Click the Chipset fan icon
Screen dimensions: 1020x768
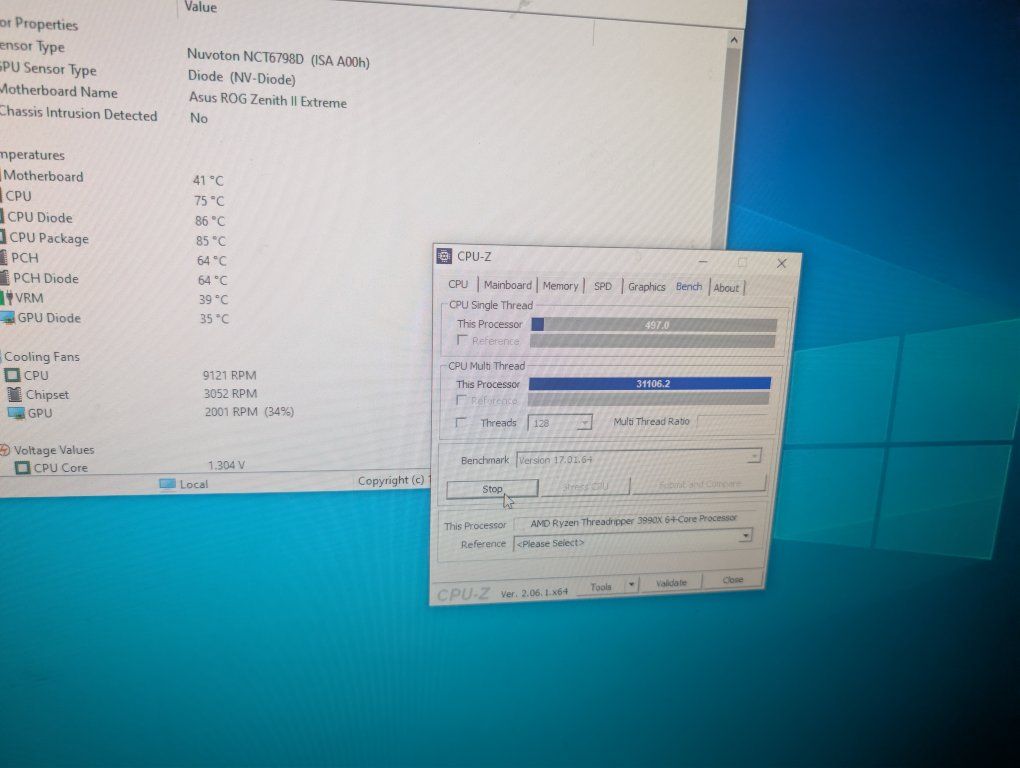[14, 394]
